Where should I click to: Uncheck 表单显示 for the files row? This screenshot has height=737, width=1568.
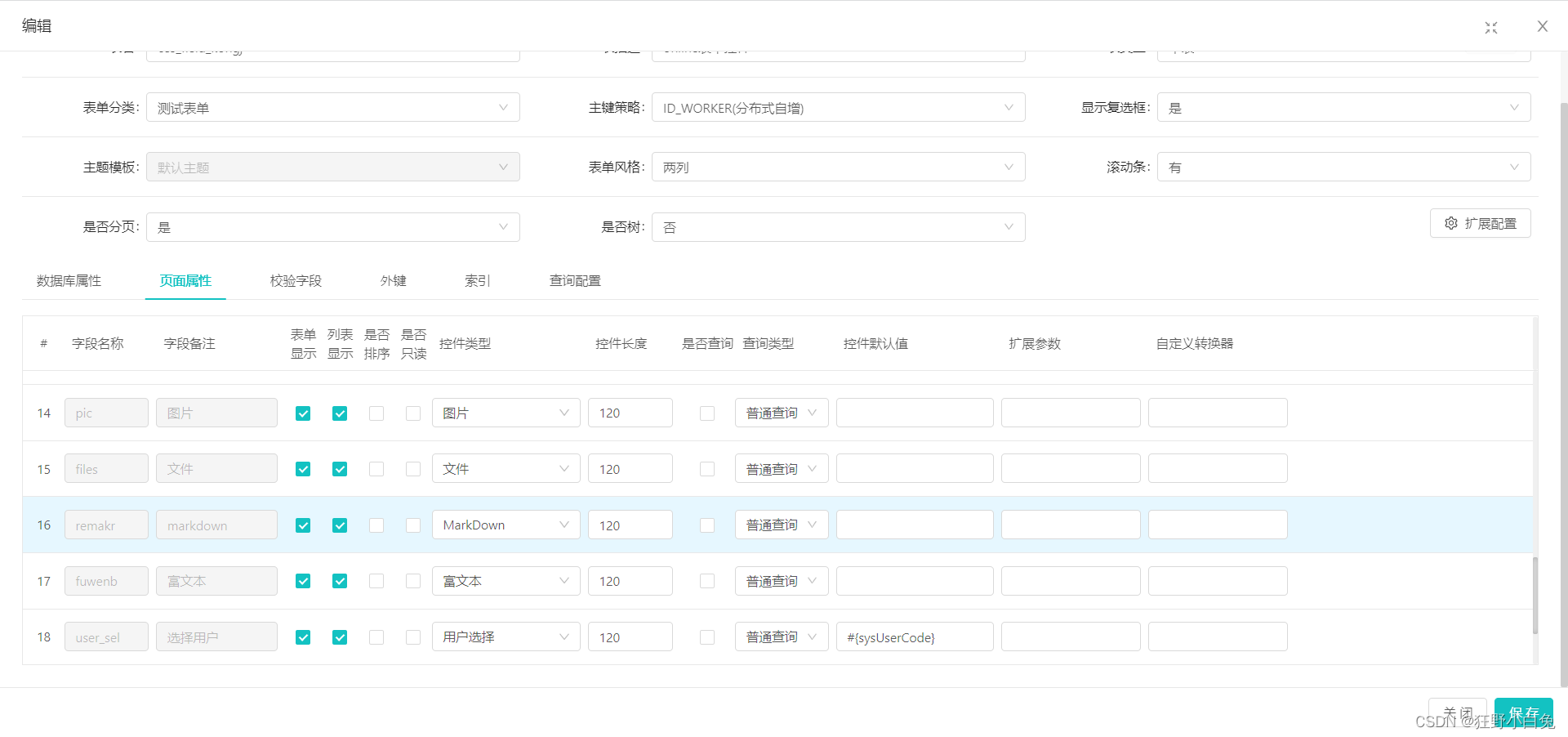point(302,469)
